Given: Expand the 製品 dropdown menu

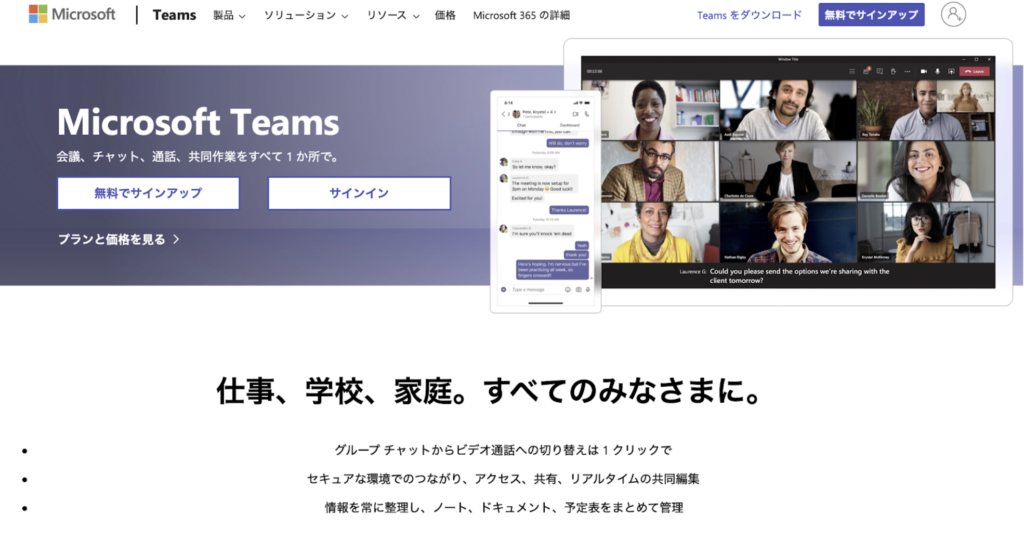Looking at the screenshot, I should pos(229,15).
